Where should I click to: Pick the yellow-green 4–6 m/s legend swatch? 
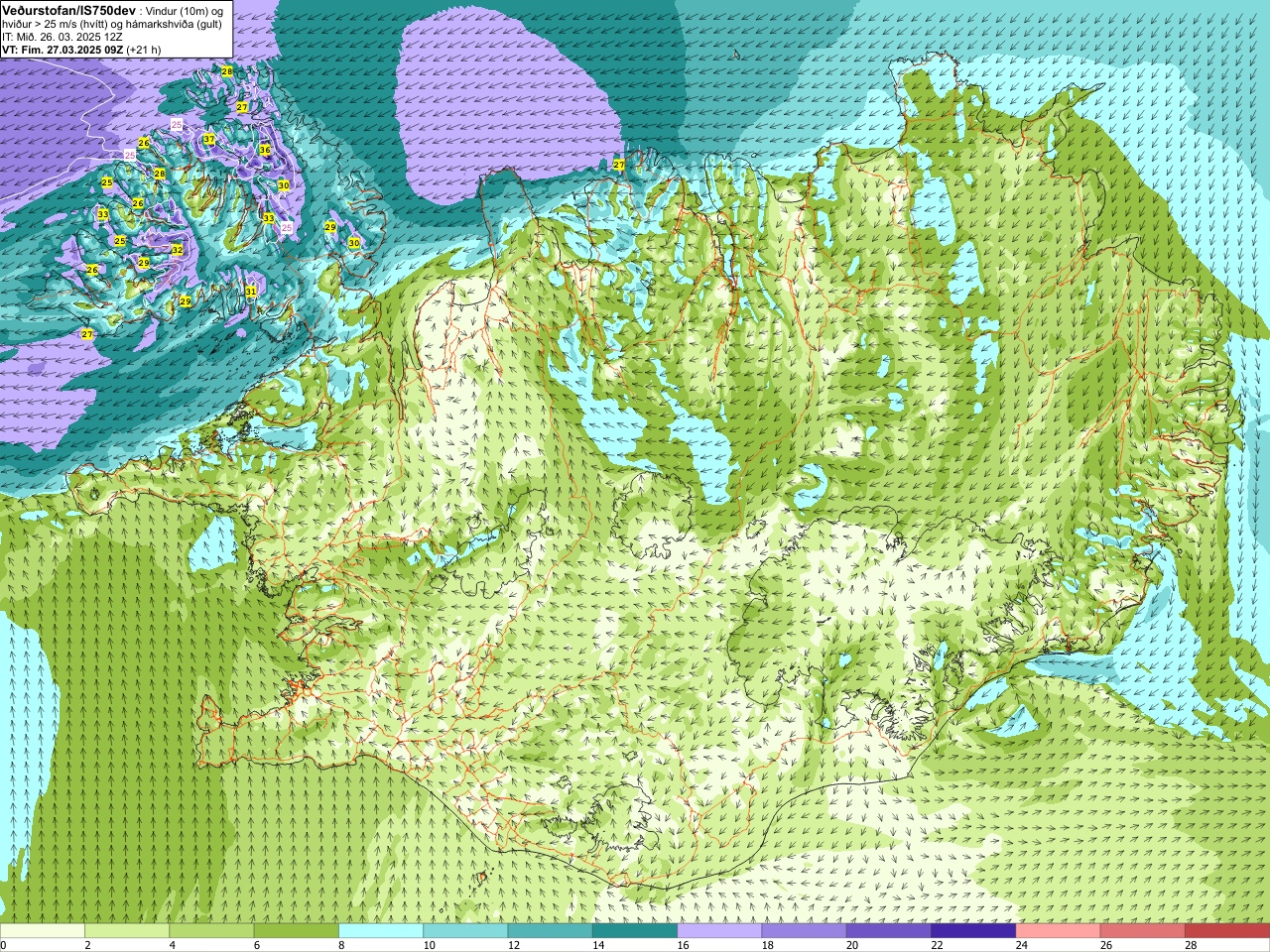coord(211,931)
